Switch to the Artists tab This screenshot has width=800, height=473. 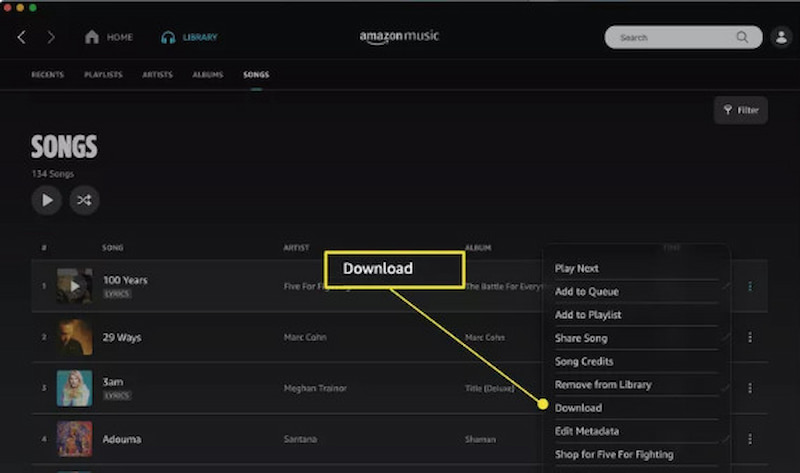(x=157, y=74)
